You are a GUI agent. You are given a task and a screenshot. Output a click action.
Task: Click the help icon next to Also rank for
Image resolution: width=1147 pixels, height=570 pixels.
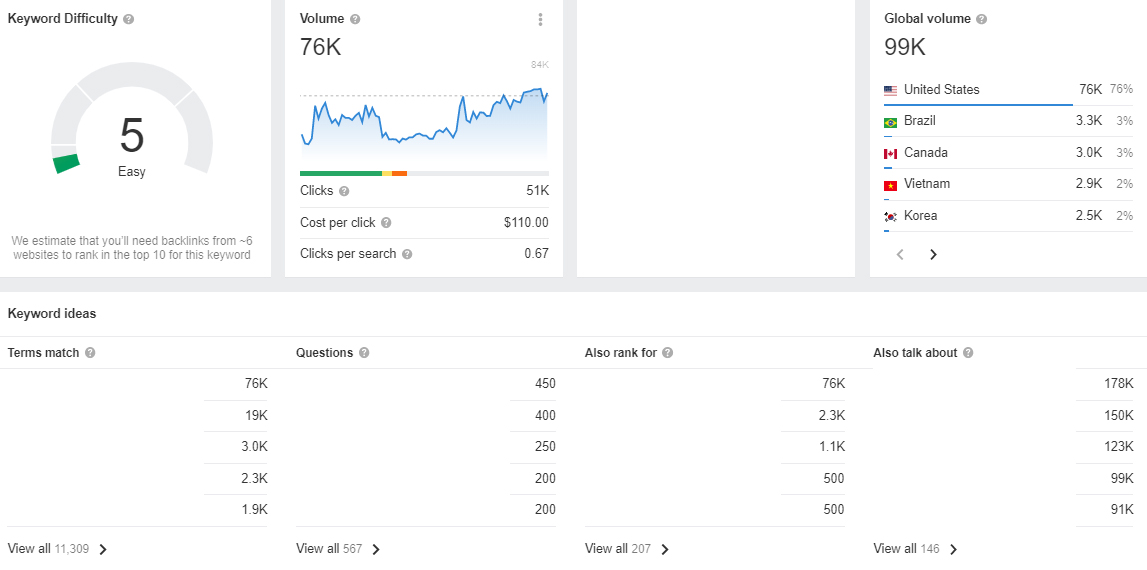(x=667, y=353)
